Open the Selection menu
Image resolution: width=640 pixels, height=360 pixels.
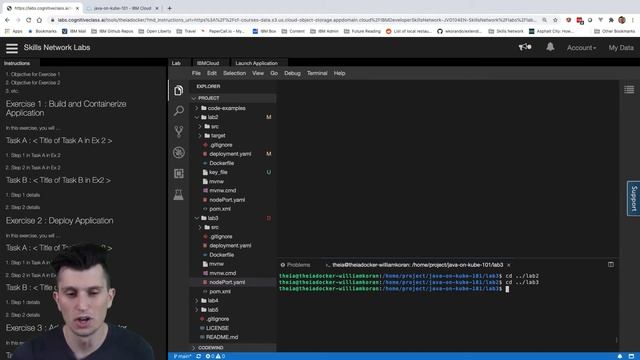click(x=234, y=73)
